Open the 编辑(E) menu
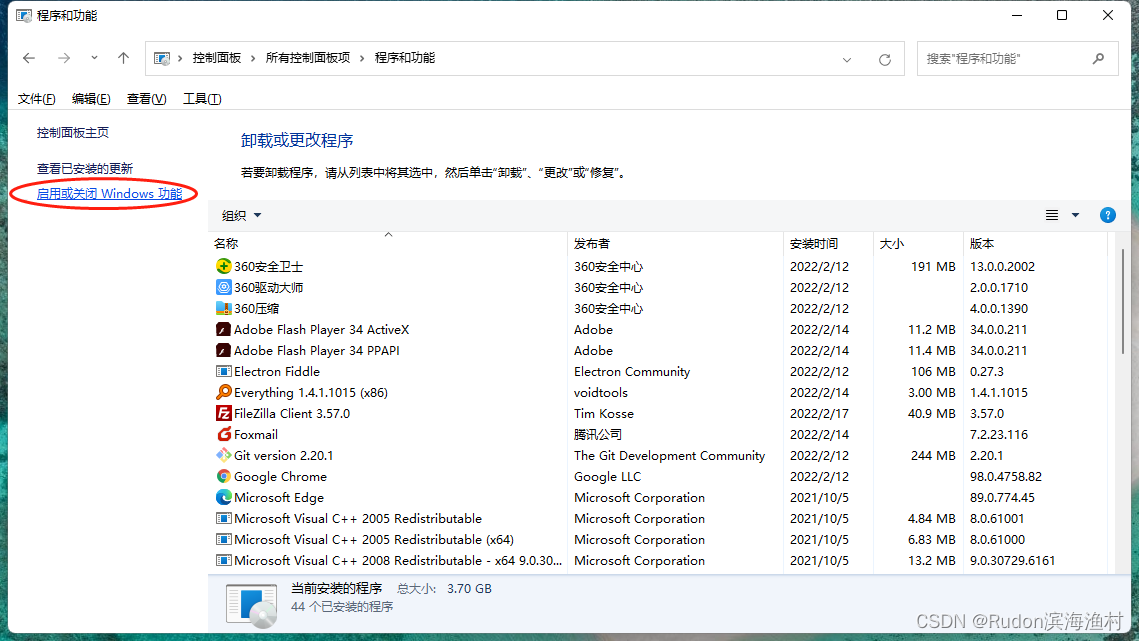Screen dimensions: 1139x641 [x=91, y=99]
